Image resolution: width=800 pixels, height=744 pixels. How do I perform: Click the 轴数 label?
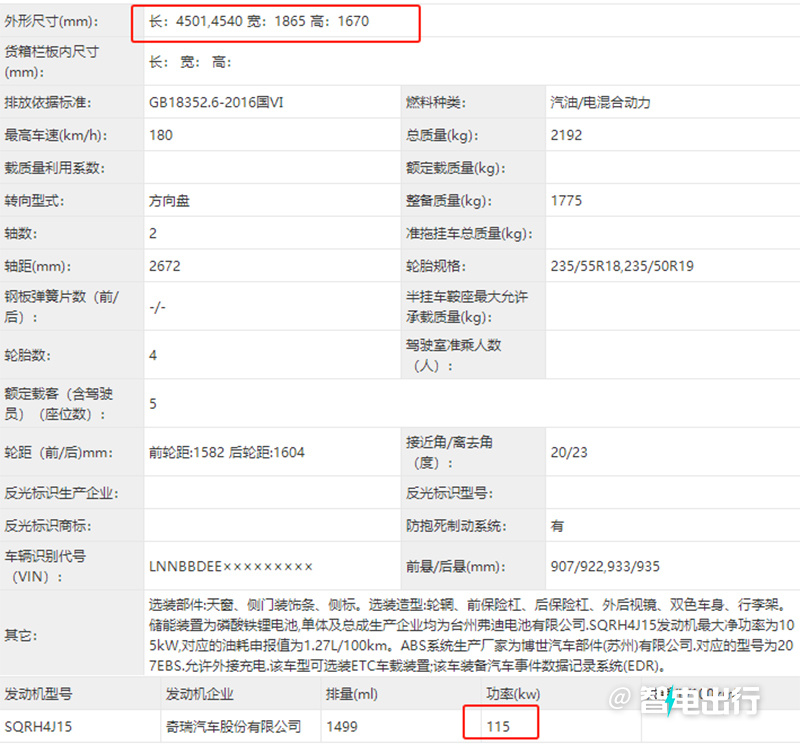pyautogui.click(x=20, y=233)
